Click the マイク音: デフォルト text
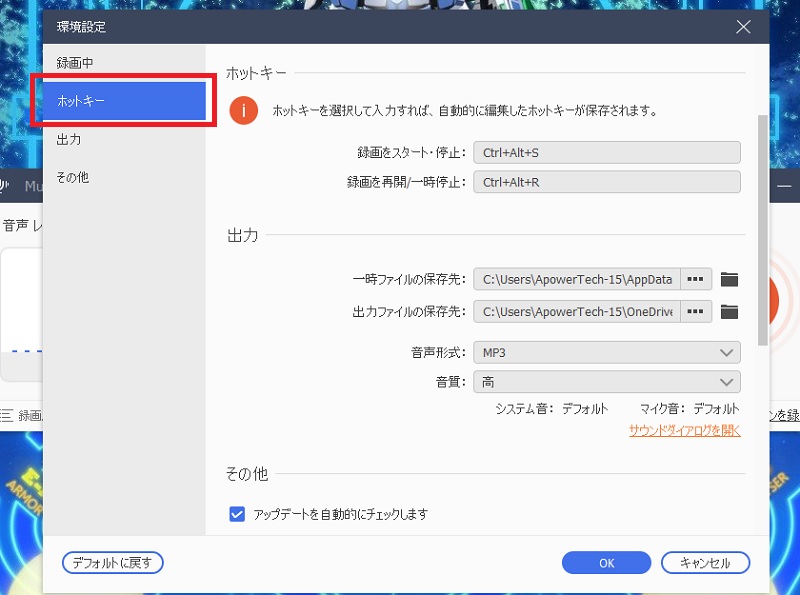The width and height of the screenshot is (800, 595). 689,409
